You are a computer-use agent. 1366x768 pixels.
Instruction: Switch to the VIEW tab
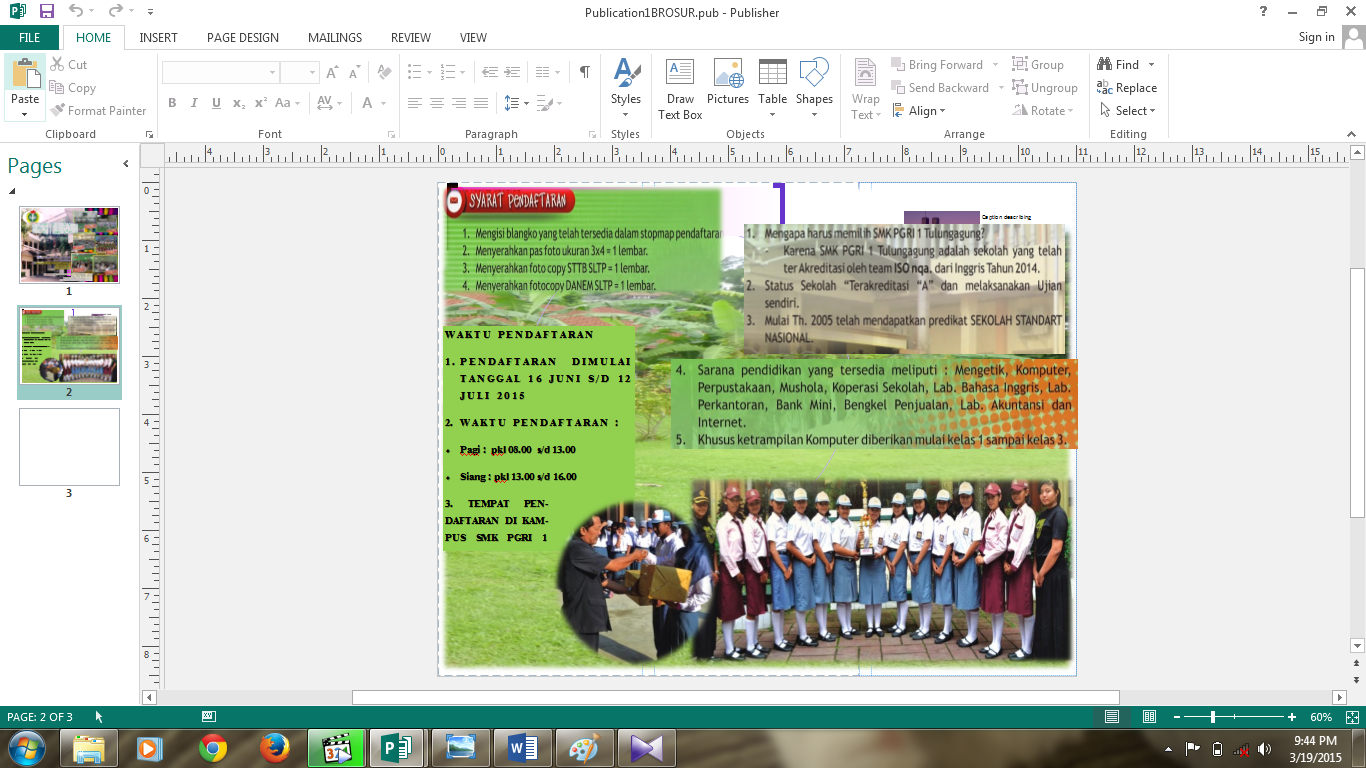473,37
